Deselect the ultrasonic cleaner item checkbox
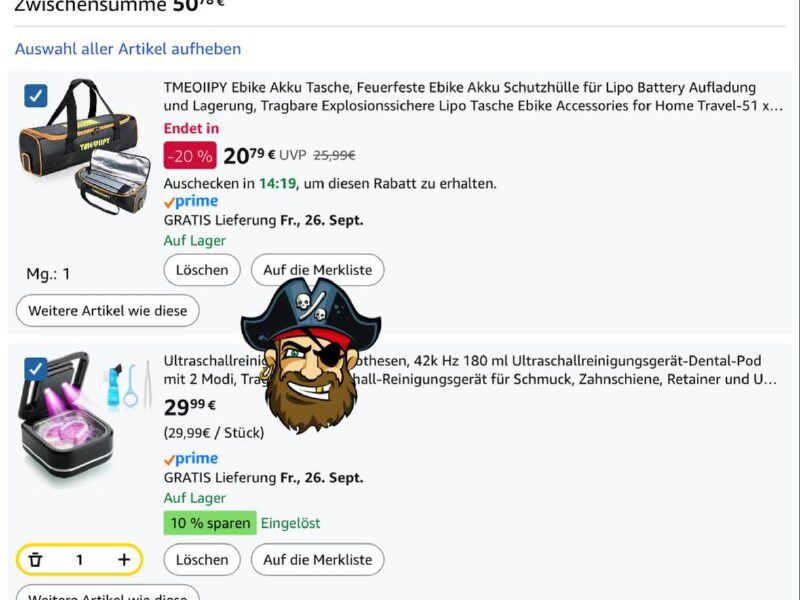Screen dimensions: 800x600 point(36,369)
